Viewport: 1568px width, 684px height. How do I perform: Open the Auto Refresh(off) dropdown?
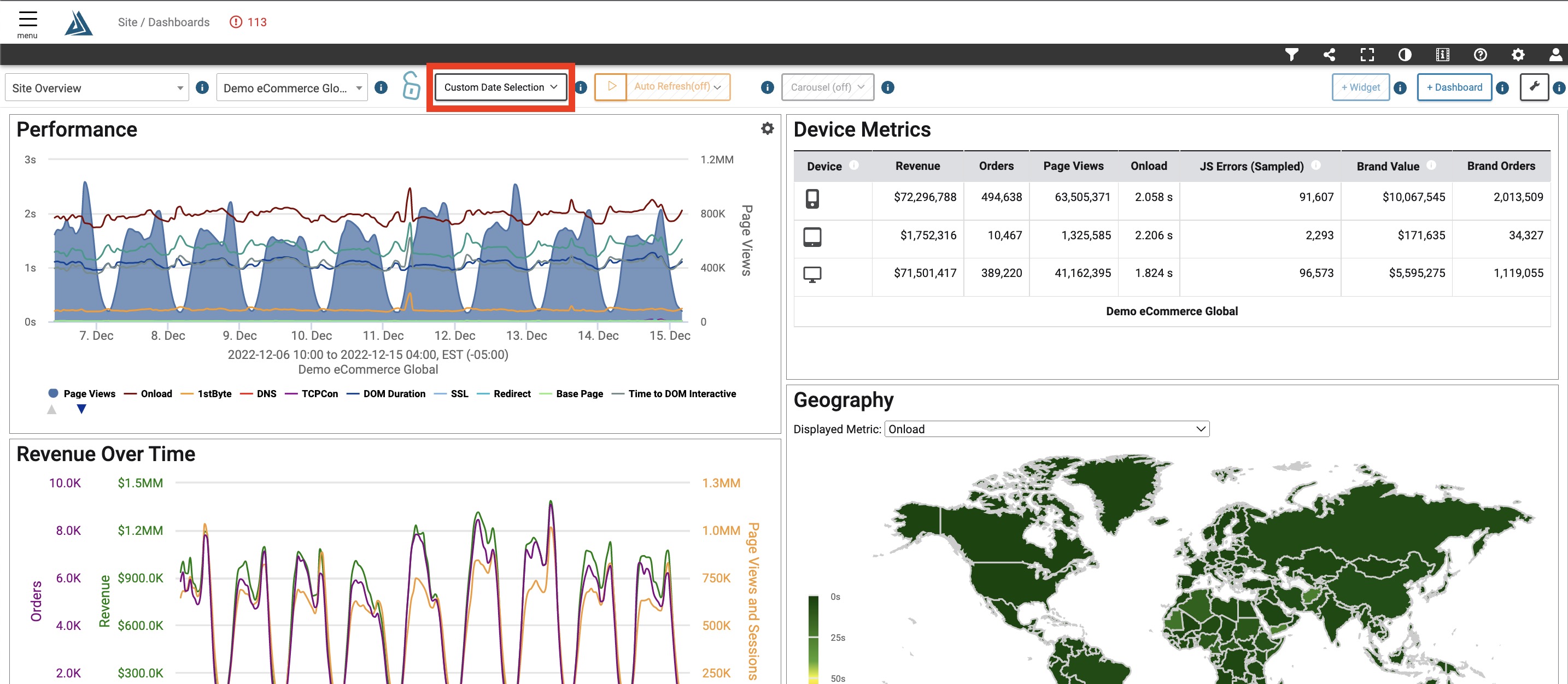[677, 86]
